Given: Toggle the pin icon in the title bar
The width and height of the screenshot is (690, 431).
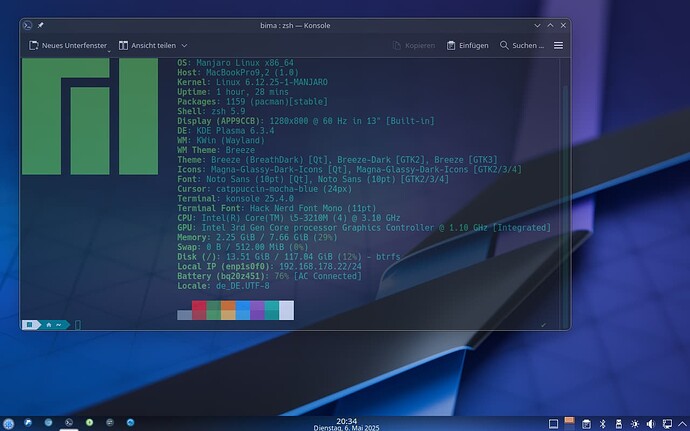Looking at the screenshot, I should pos(40,26).
